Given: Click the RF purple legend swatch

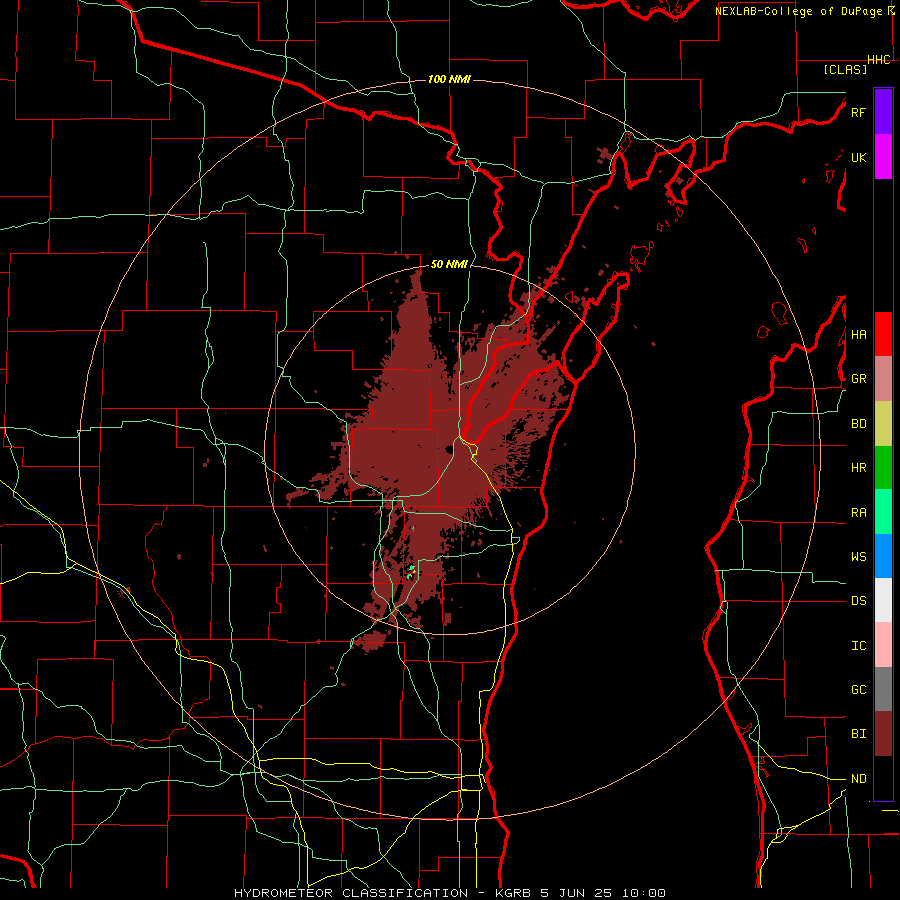Looking at the screenshot, I should [x=883, y=112].
